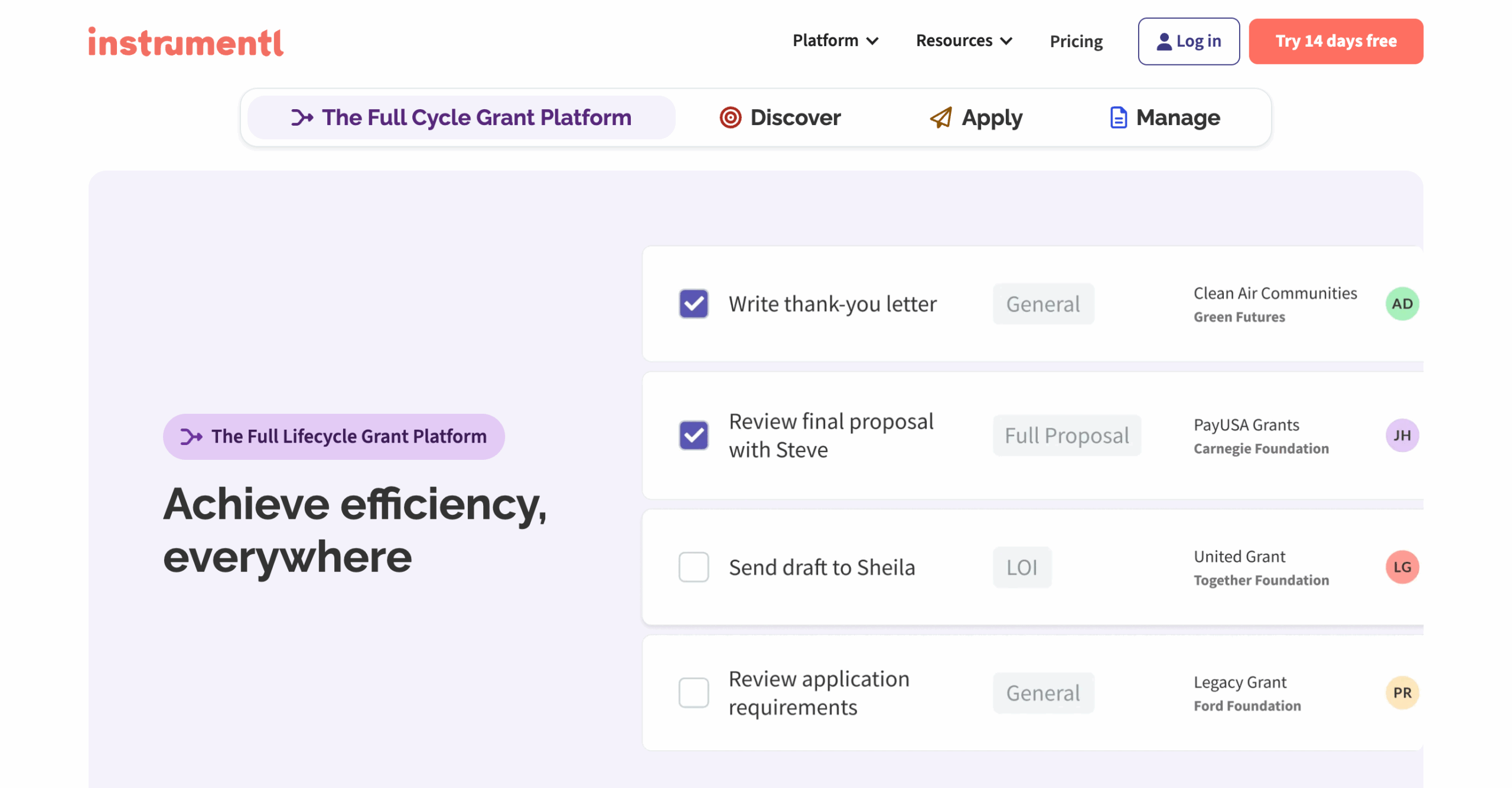Uncheck the Write thank-you letter task
Screen dimensions: 1512x788
(693, 303)
